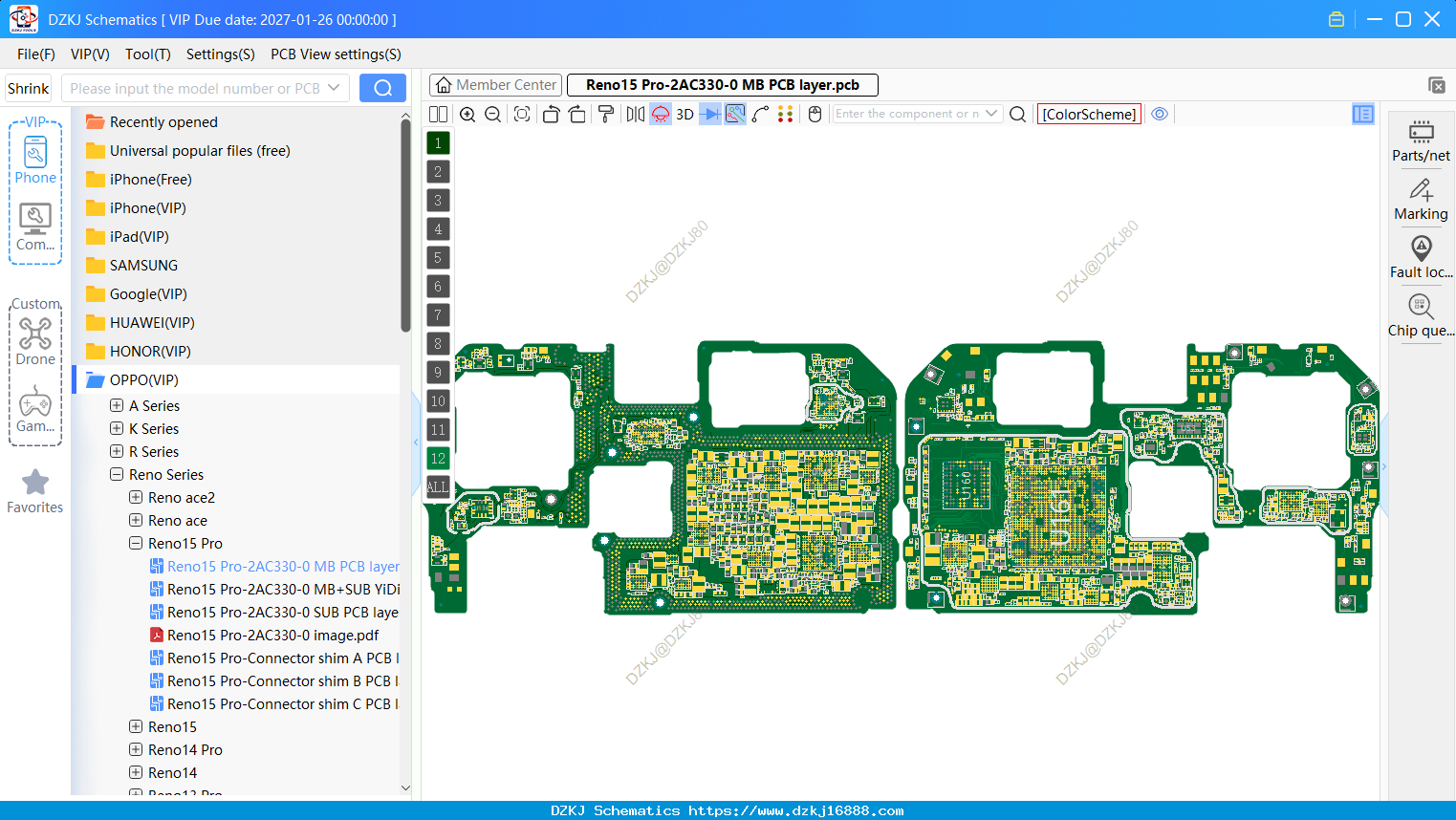The image size is (1456, 820).
Task: Select the Computer category in the sidebar
Action: (35, 227)
